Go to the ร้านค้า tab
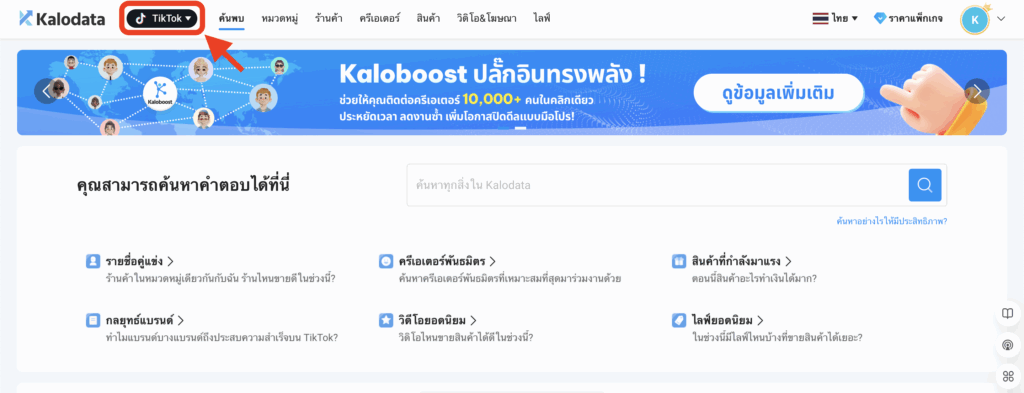1024x393 pixels. [x=328, y=18]
